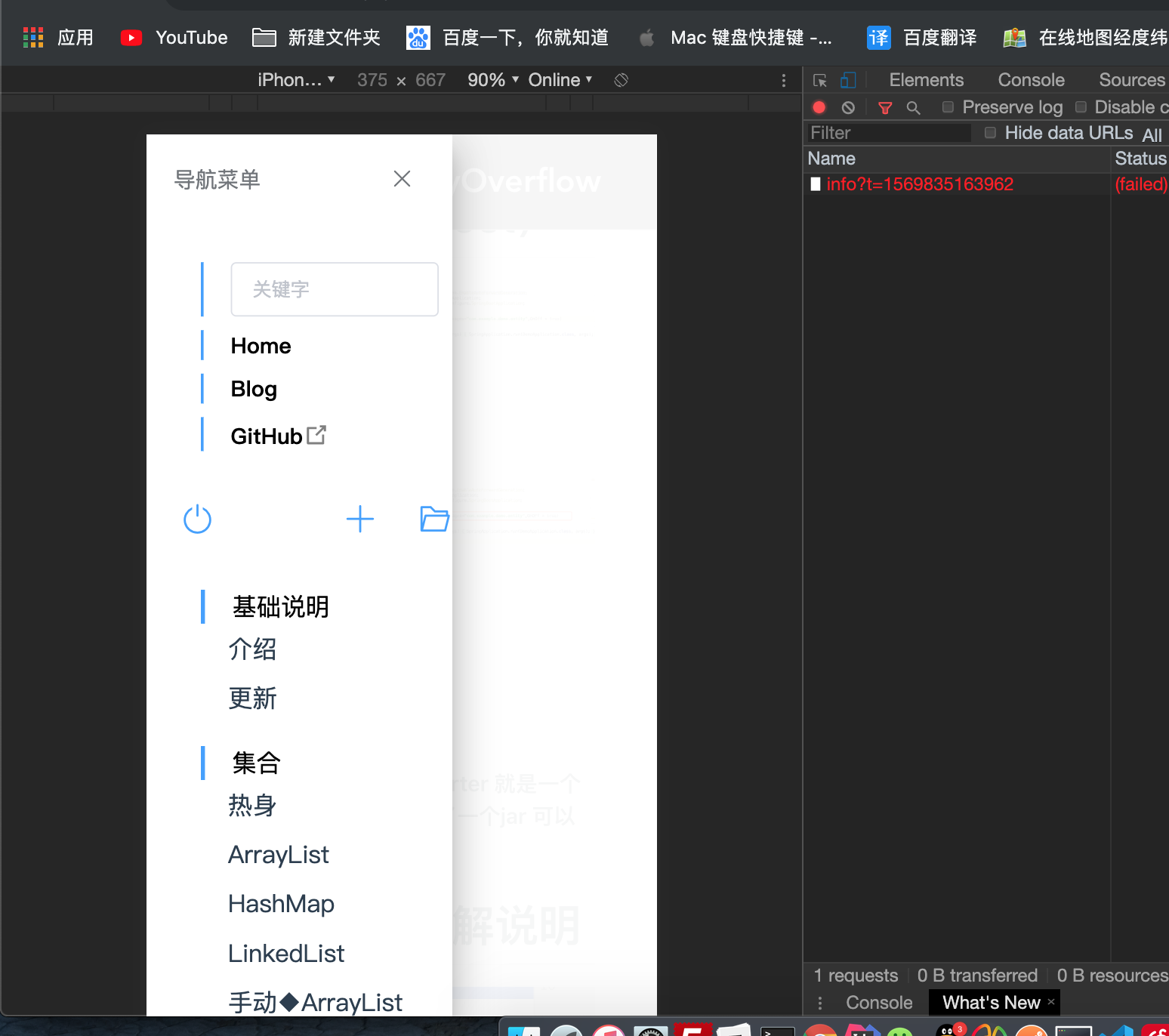Open the YouTube bookmark
This screenshot has width=1169, height=1036.
click(174, 37)
